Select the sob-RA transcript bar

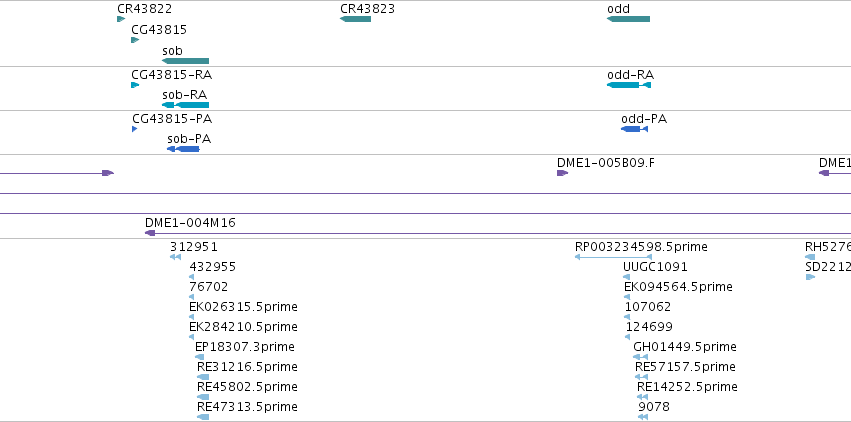[186, 105]
